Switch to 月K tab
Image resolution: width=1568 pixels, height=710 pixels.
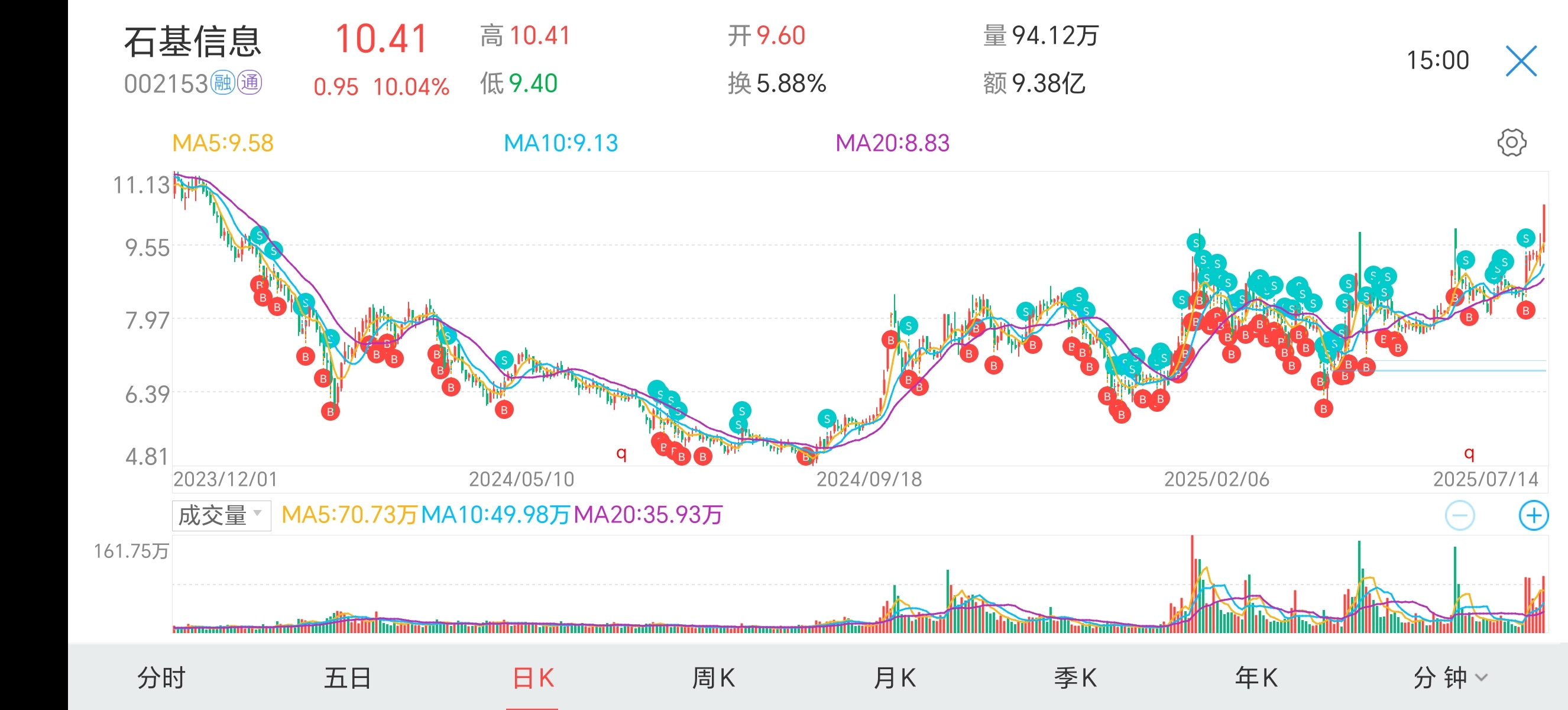click(x=895, y=677)
